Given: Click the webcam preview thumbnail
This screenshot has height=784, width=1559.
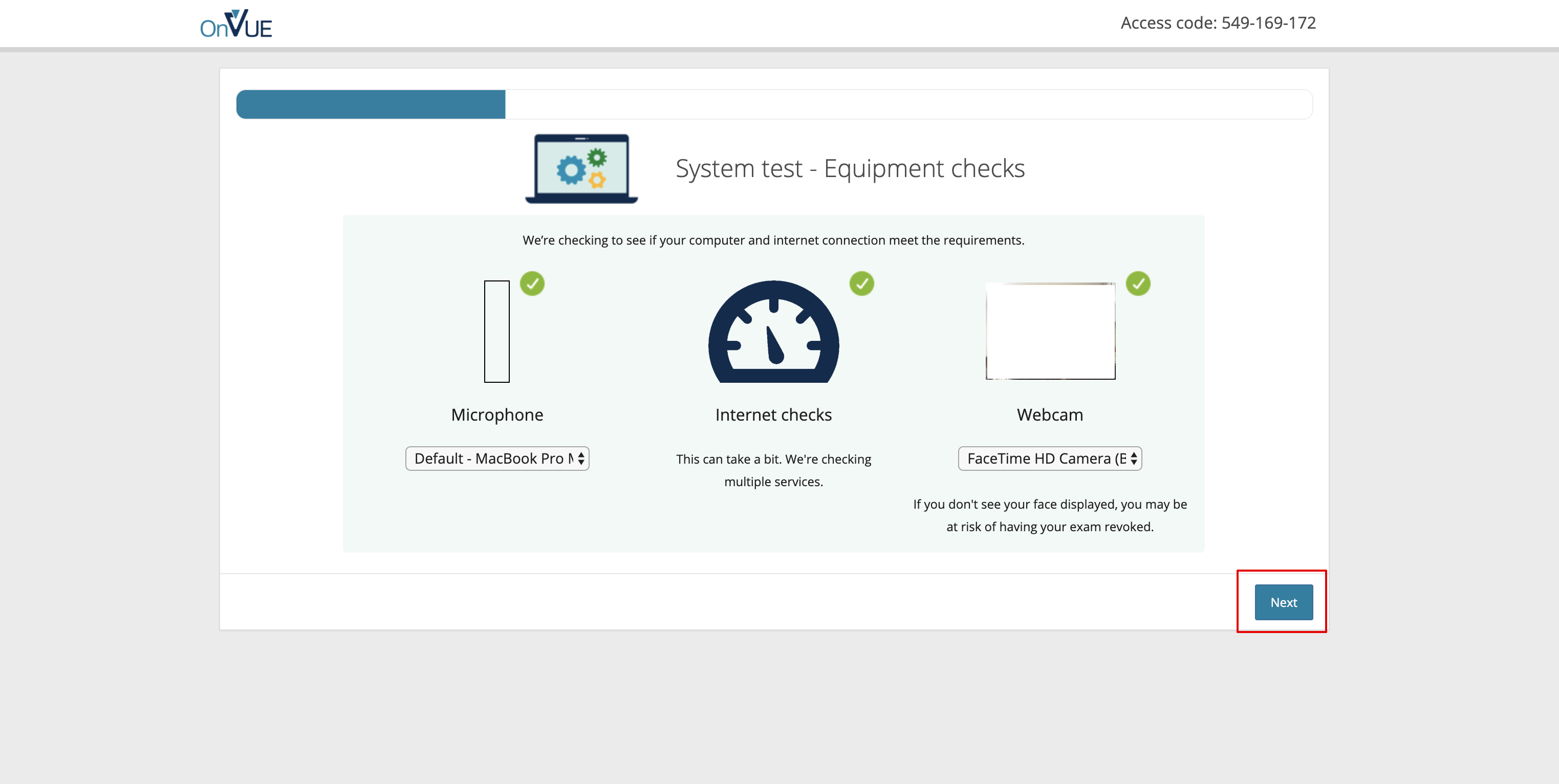Looking at the screenshot, I should (x=1050, y=331).
